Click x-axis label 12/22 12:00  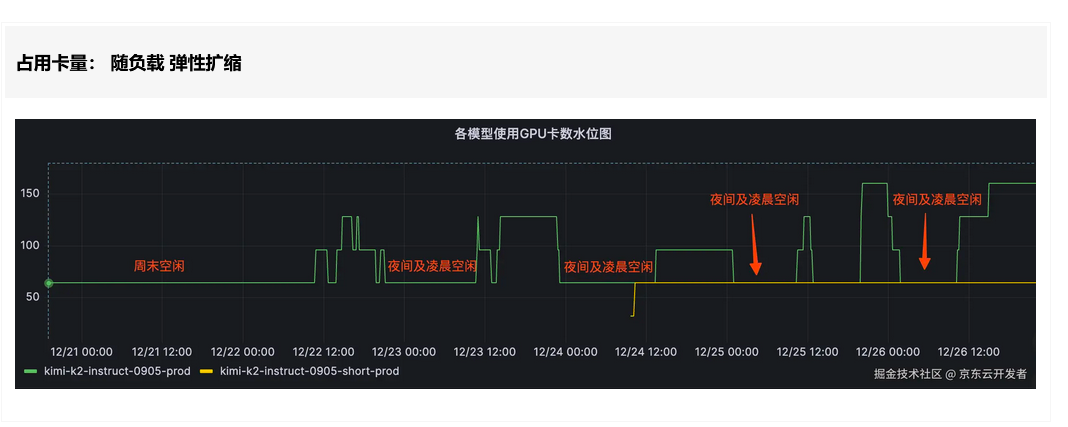[324, 352]
